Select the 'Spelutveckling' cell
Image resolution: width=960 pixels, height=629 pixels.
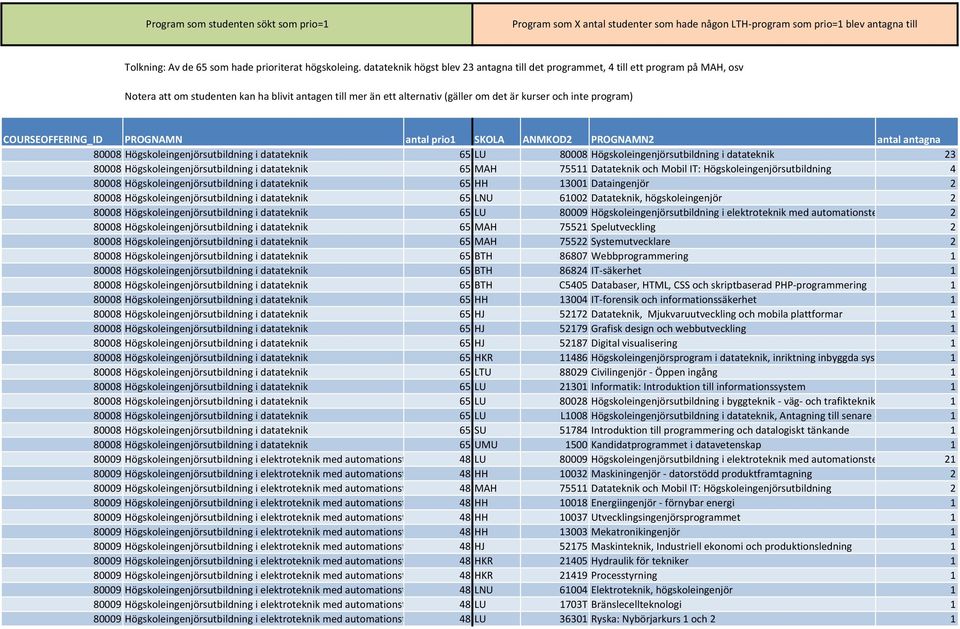(x=732, y=227)
